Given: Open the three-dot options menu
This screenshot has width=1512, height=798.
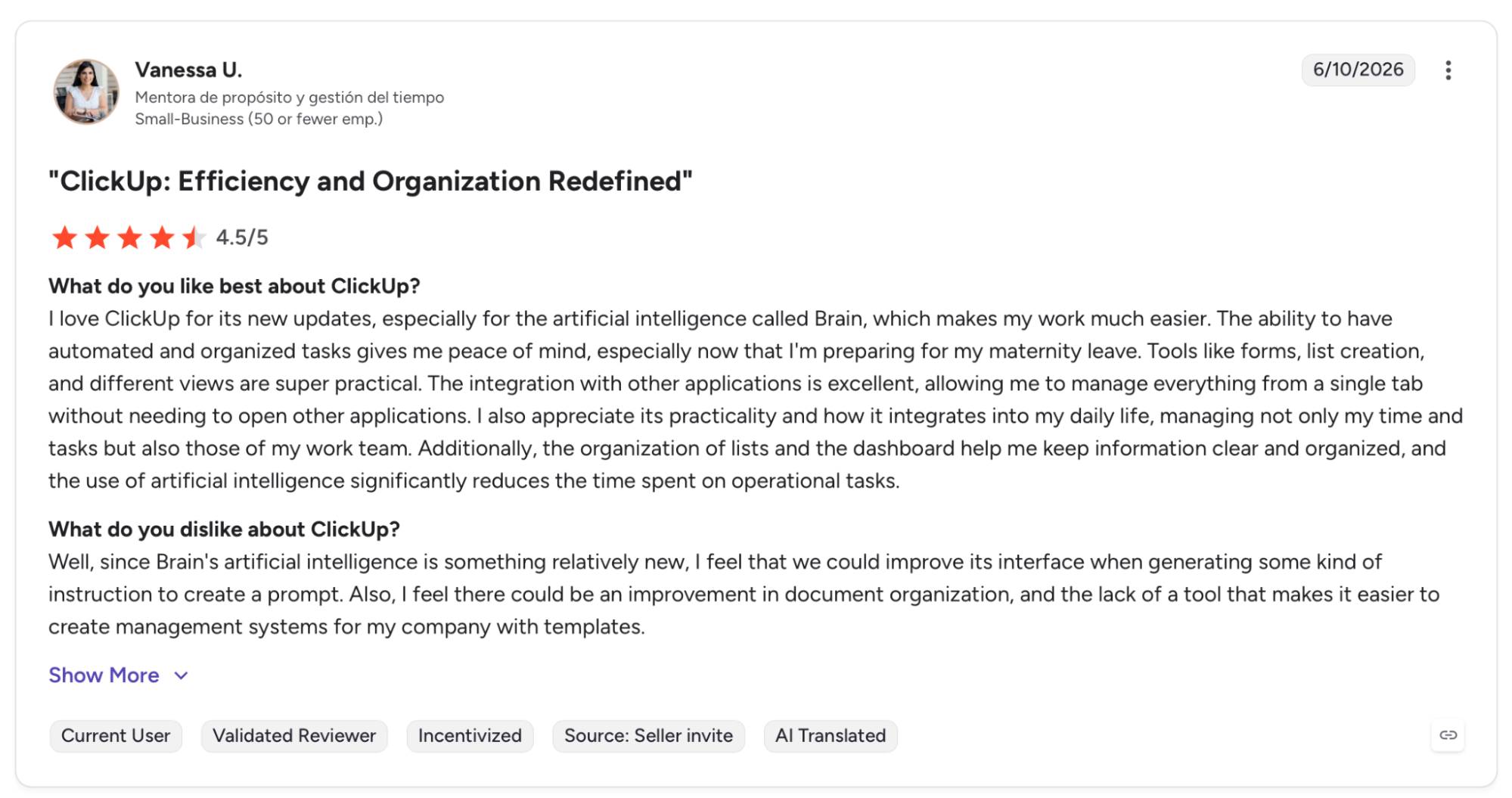Looking at the screenshot, I should [1448, 70].
